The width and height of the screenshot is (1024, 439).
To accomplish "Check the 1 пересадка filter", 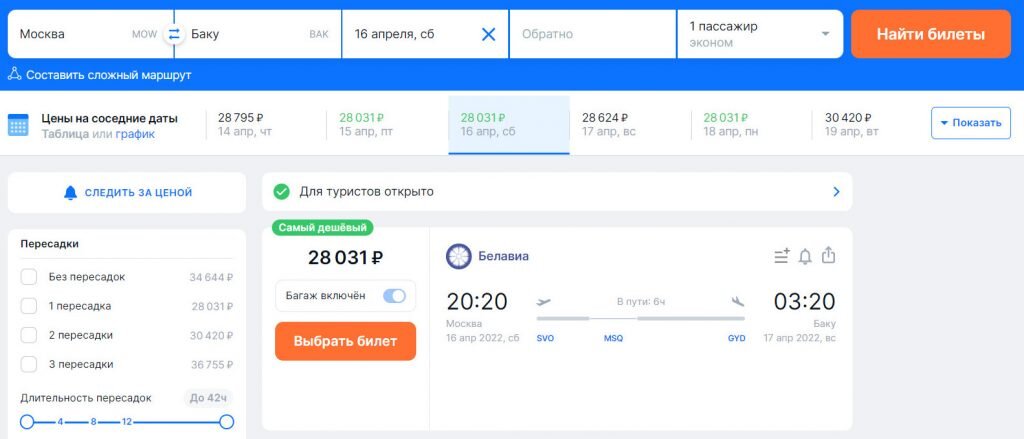I will pyautogui.click(x=29, y=306).
